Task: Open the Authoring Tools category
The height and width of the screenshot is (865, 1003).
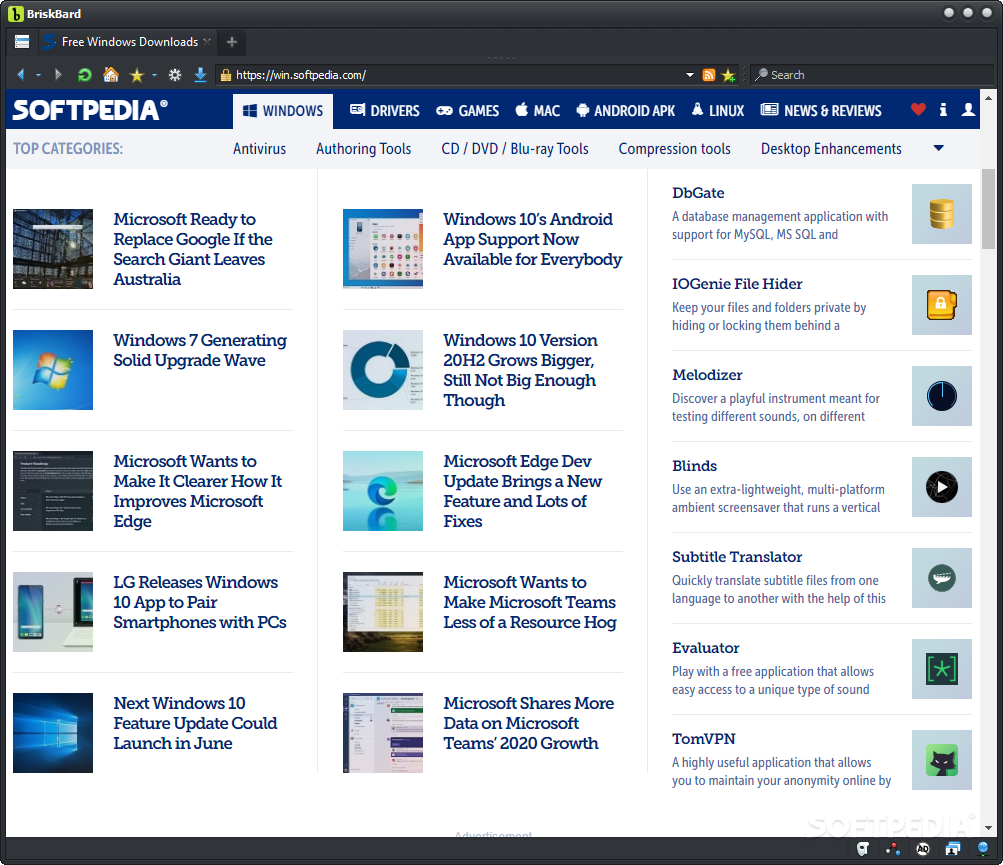Action: click(363, 149)
